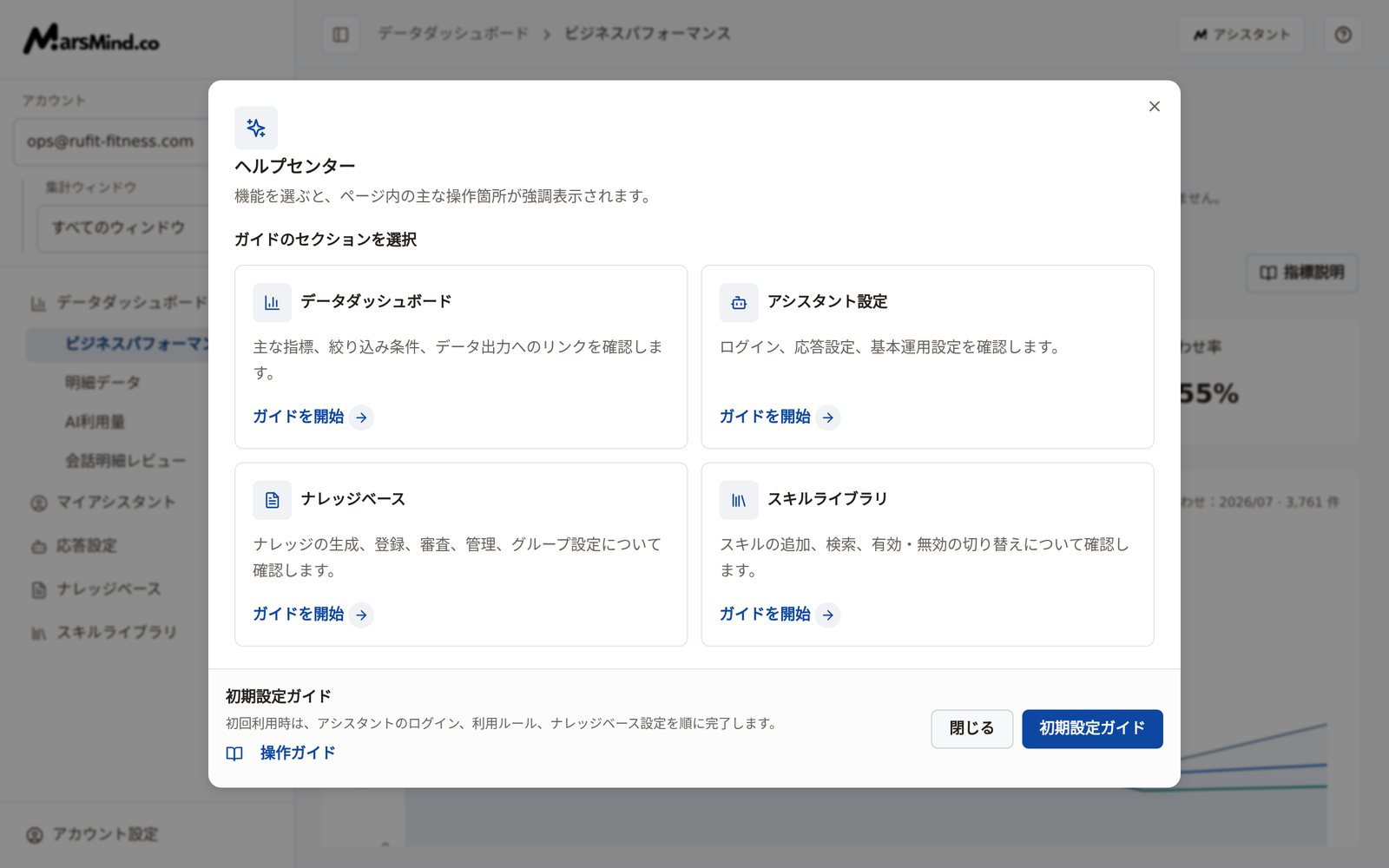Click the マイアシスタント icon in sidebar
The image size is (1389, 868).
click(38, 503)
